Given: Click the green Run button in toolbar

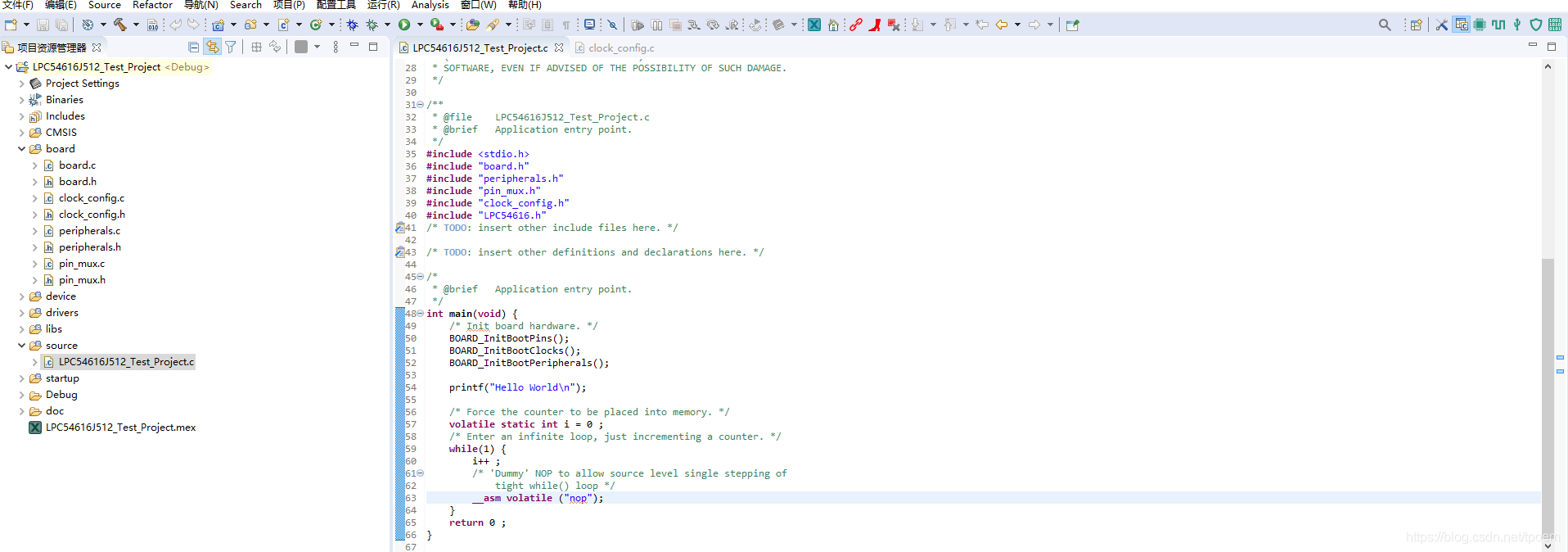Looking at the screenshot, I should (404, 25).
